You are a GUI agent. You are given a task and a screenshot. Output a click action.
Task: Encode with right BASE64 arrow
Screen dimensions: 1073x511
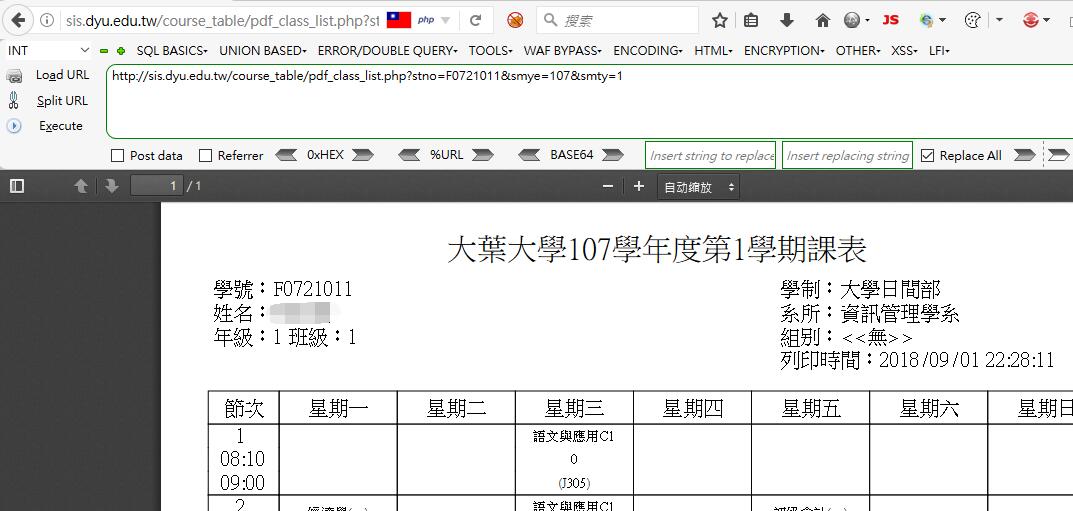tap(613, 155)
